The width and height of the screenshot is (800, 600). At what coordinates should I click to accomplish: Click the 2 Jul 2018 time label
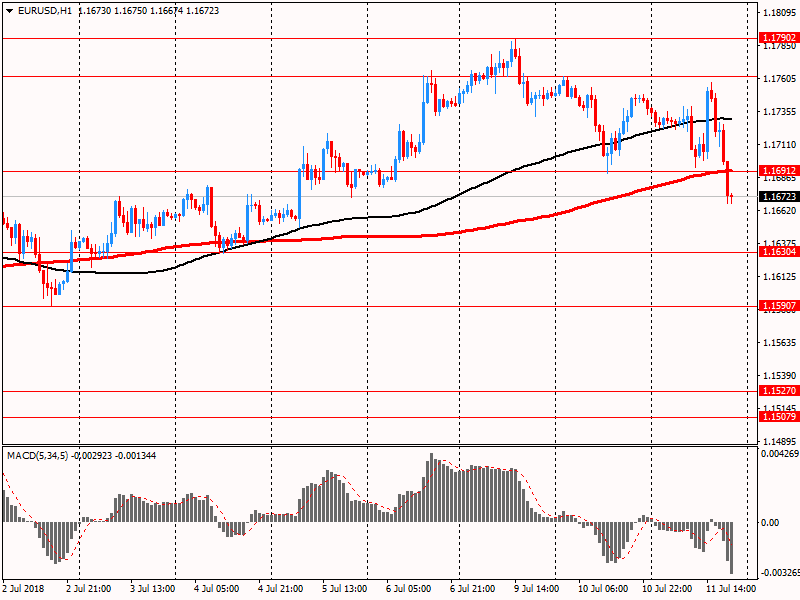click(23, 589)
